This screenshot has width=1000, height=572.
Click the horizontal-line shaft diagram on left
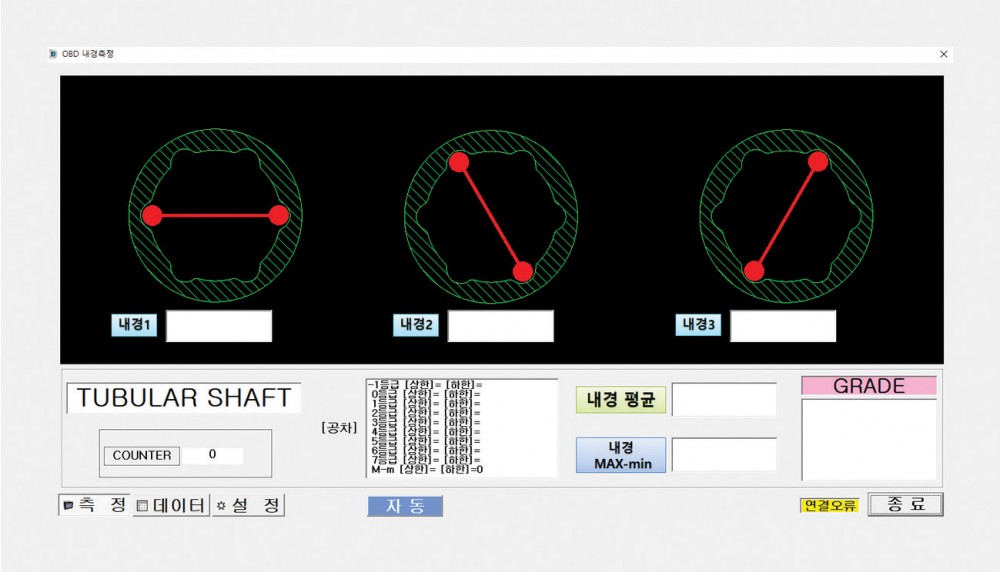pos(215,215)
